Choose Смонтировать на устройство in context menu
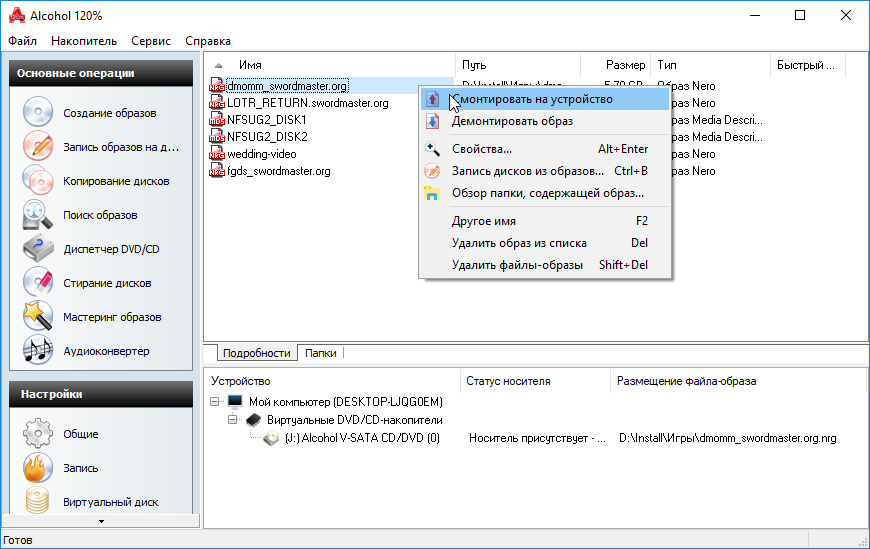The image size is (870, 549). [531, 99]
